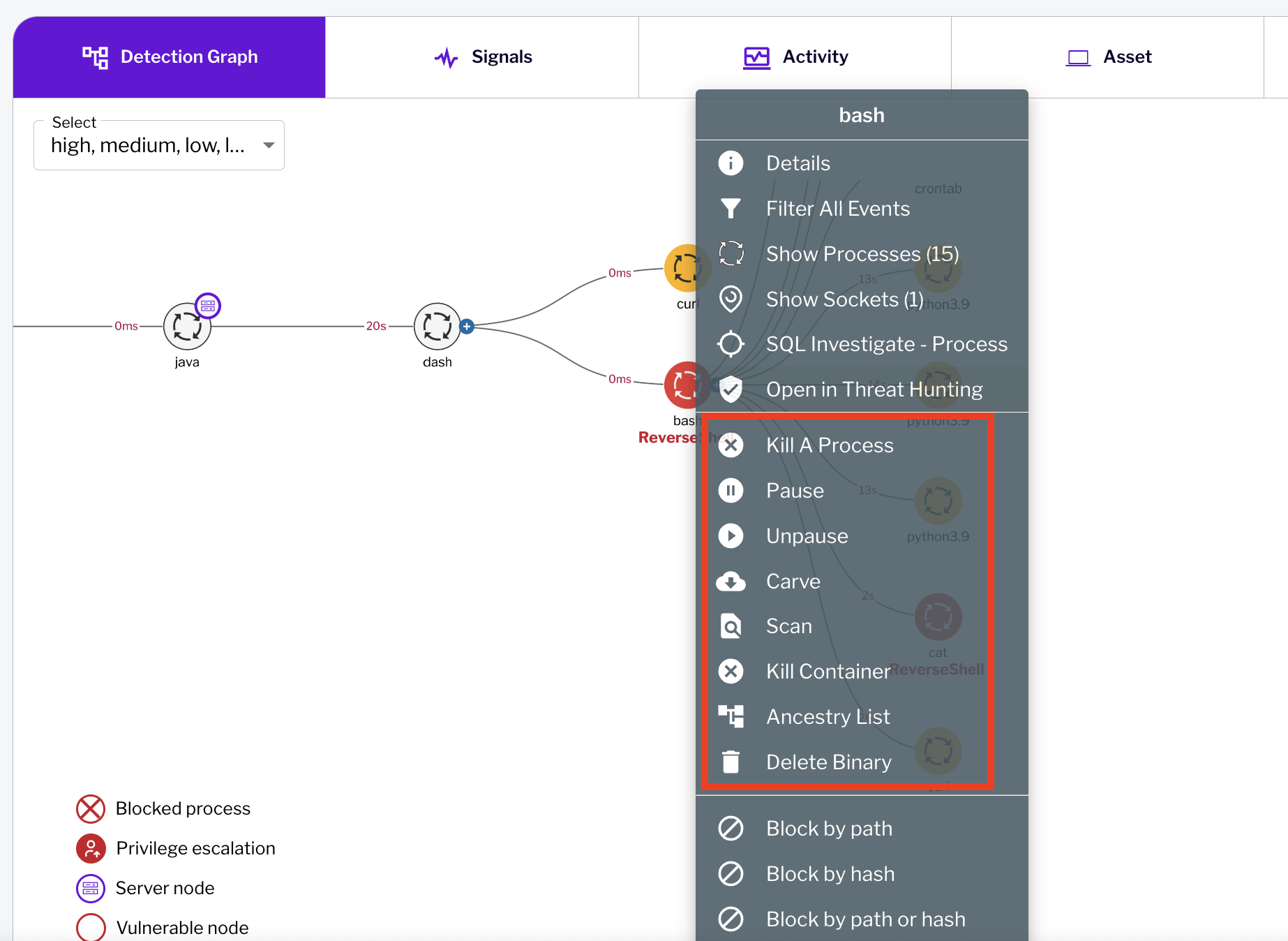This screenshot has width=1288, height=941.
Task: Click the Blocked process legend icon
Action: pyautogui.click(x=91, y=808)
